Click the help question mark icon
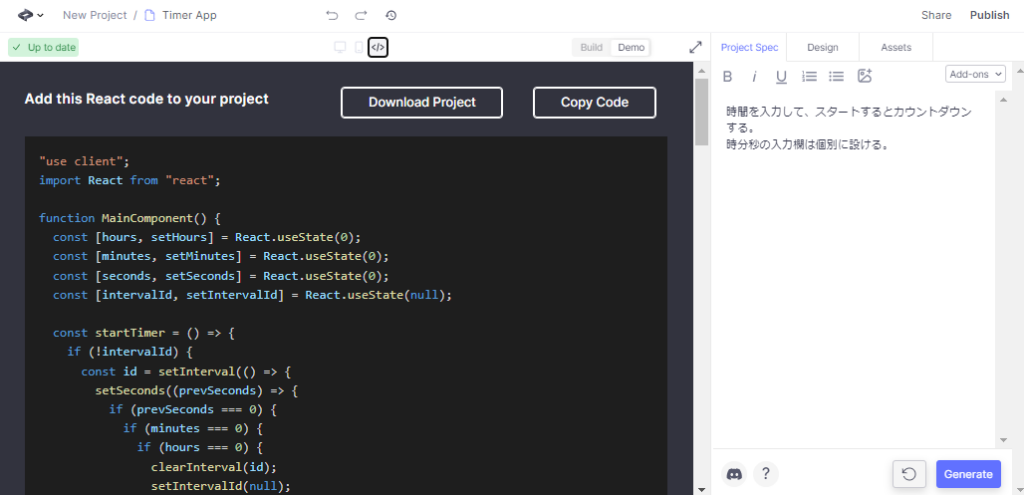Viewport: 1024px width, 495px height. click(766, 474)
